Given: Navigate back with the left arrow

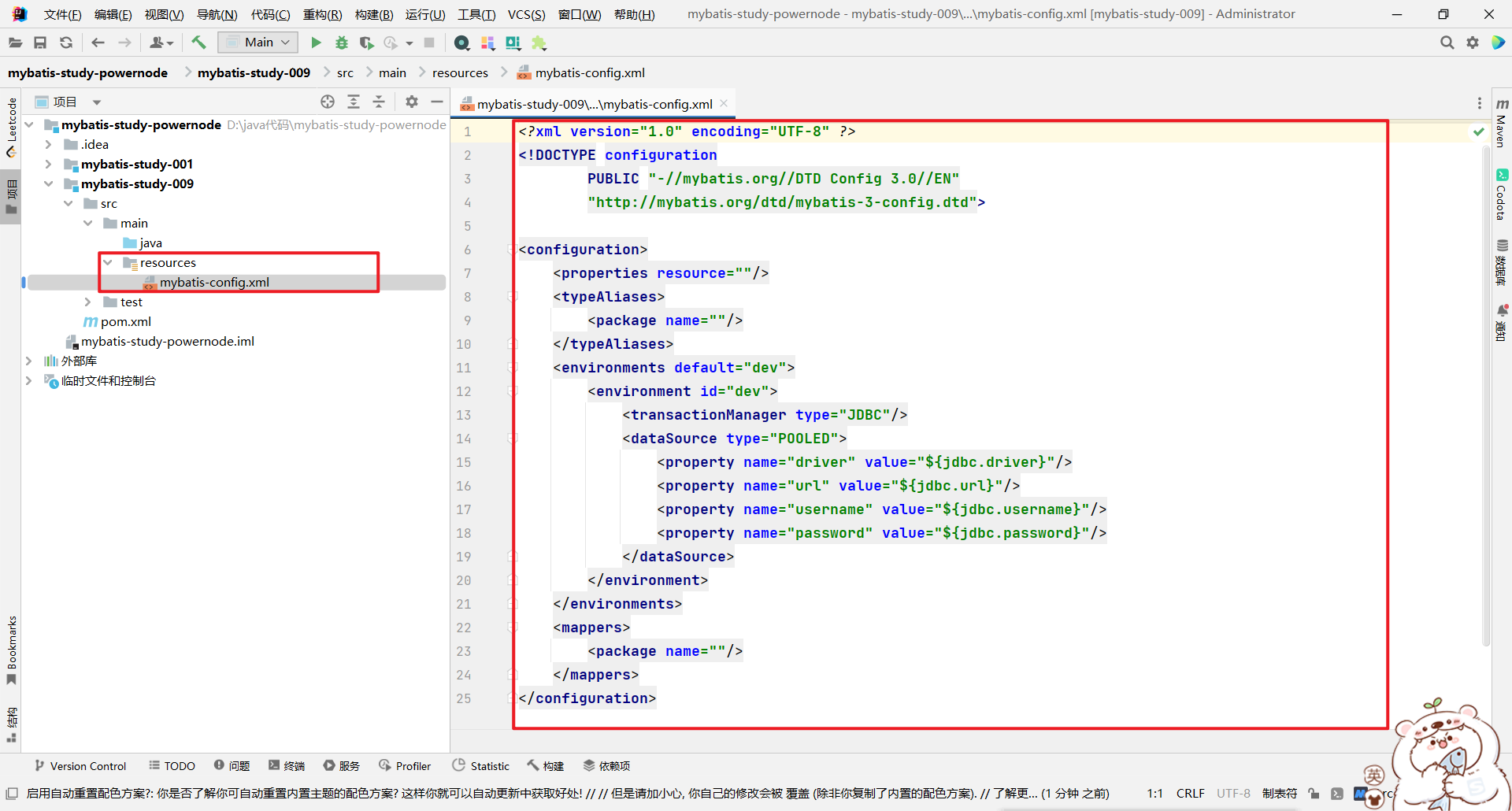Looking at the screenshot, I should 98,43.
